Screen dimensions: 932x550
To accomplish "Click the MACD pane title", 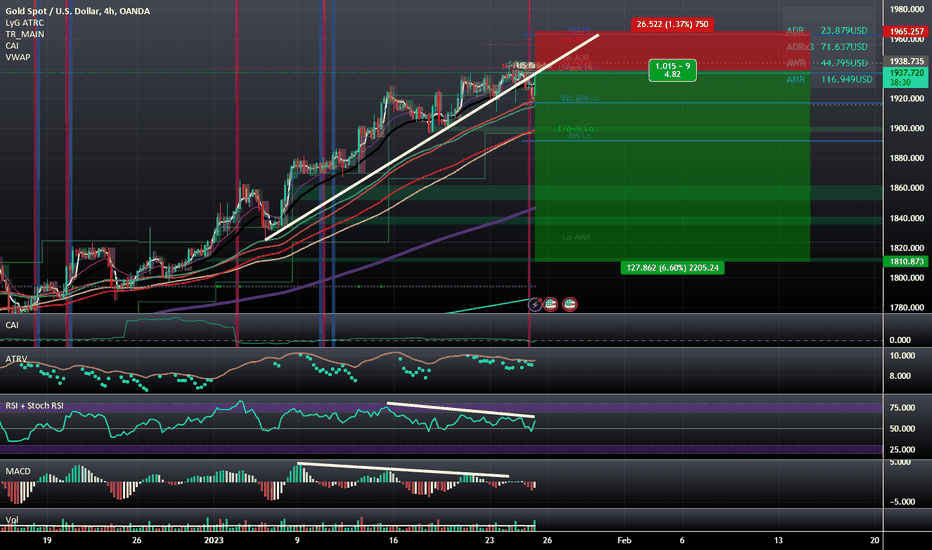I will point(18,471).
